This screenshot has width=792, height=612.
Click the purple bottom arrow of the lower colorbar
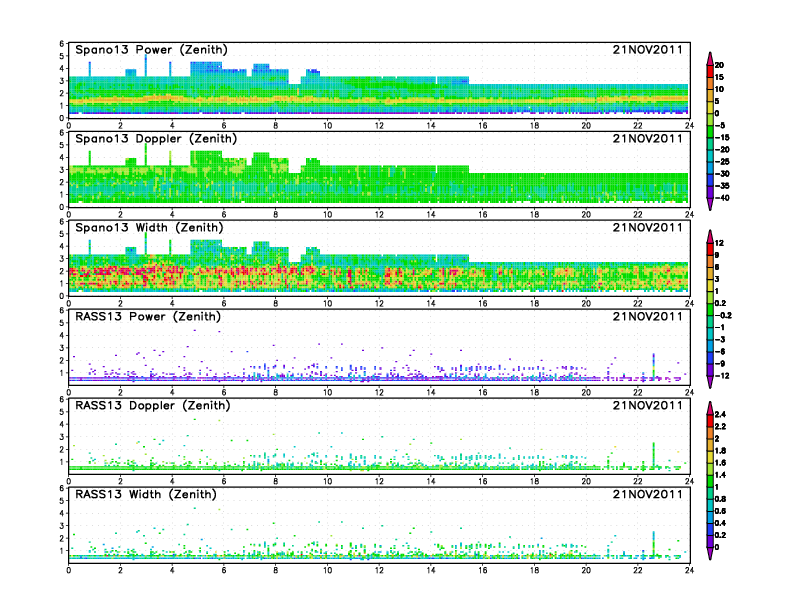710,553
